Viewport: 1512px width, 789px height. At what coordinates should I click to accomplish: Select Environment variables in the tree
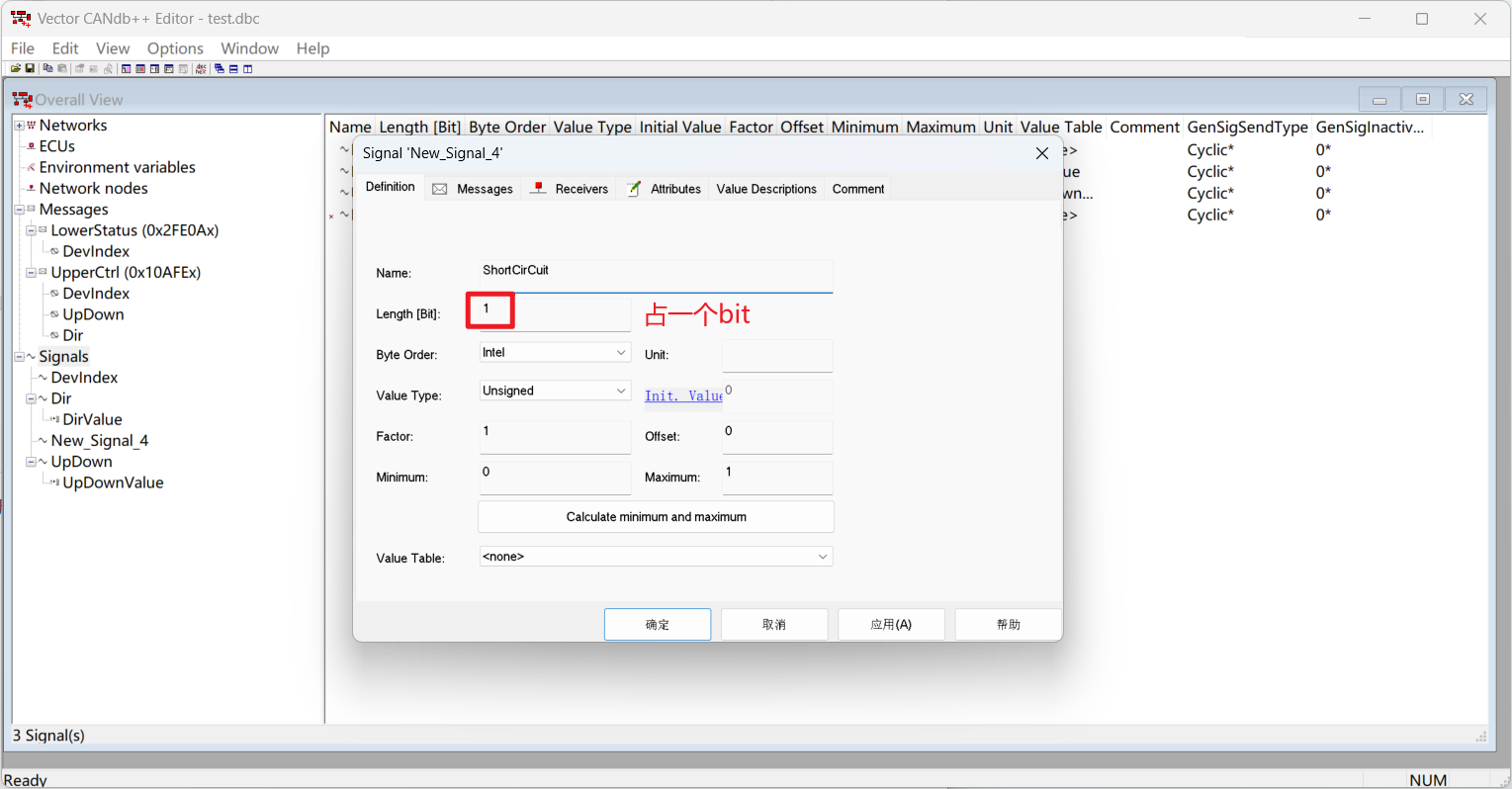pyautogui.click(x=117, y=167)
